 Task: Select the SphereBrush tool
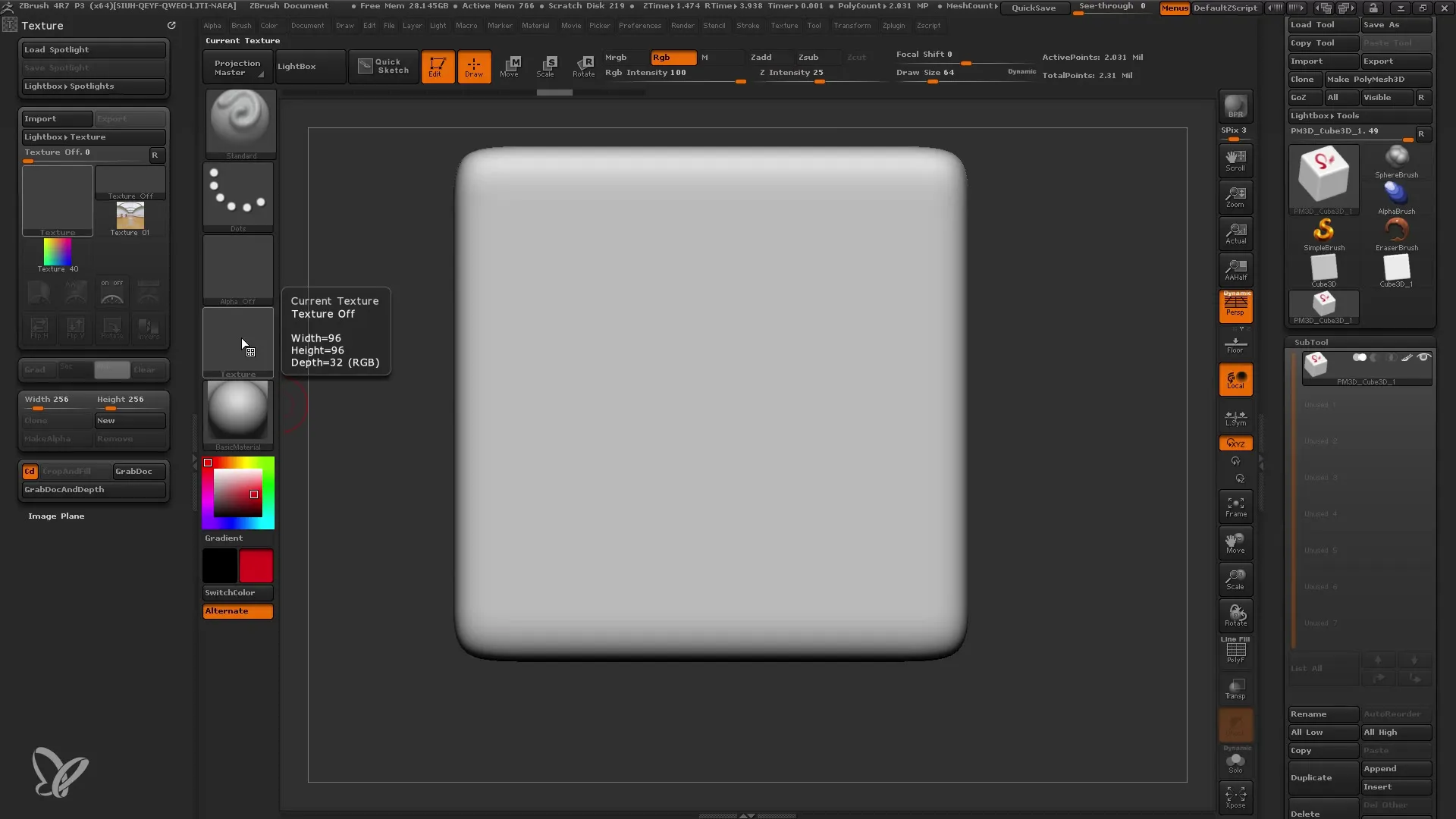point(1396,162)
